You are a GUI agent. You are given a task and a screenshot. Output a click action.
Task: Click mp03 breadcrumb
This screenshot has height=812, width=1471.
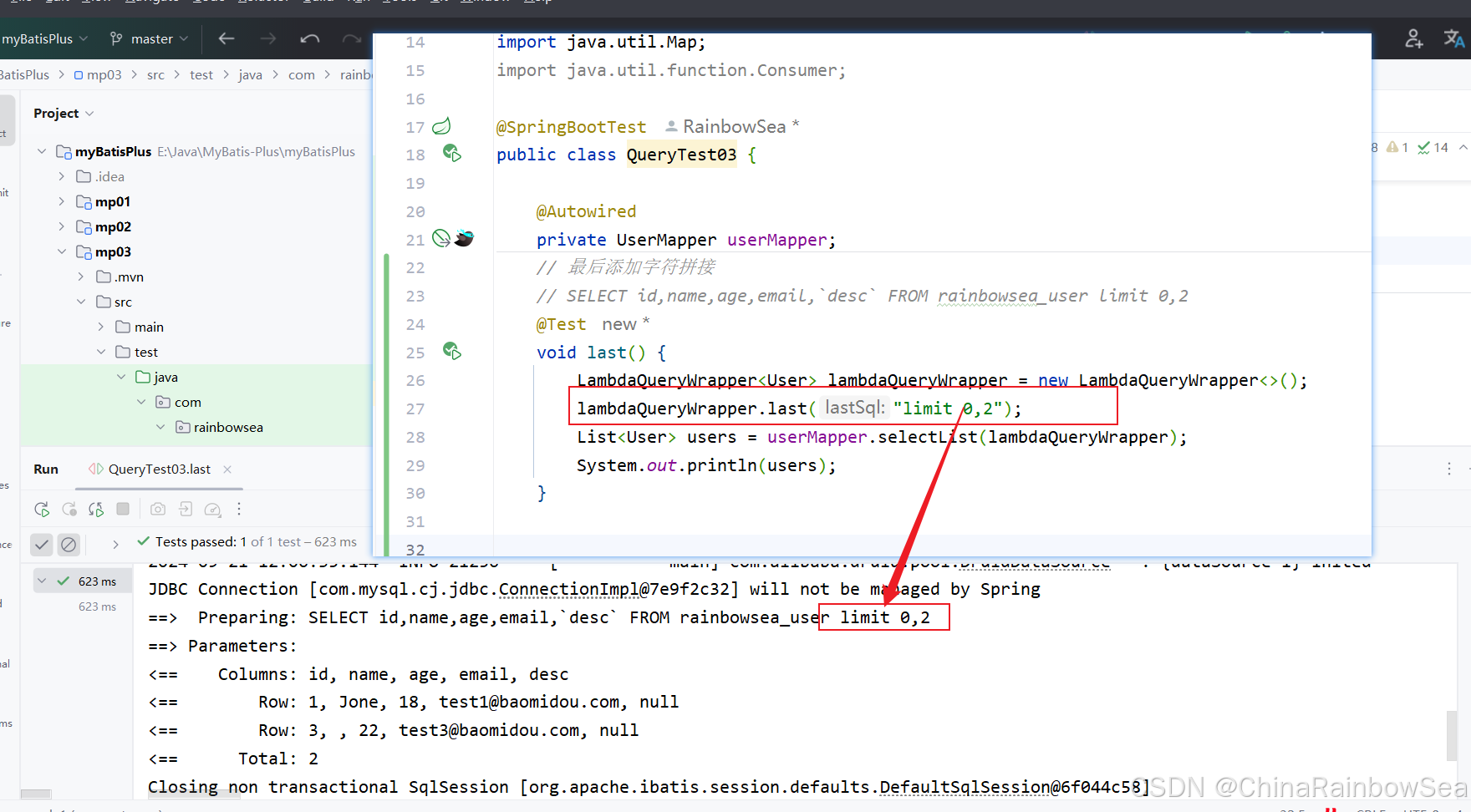pos(98,74)
